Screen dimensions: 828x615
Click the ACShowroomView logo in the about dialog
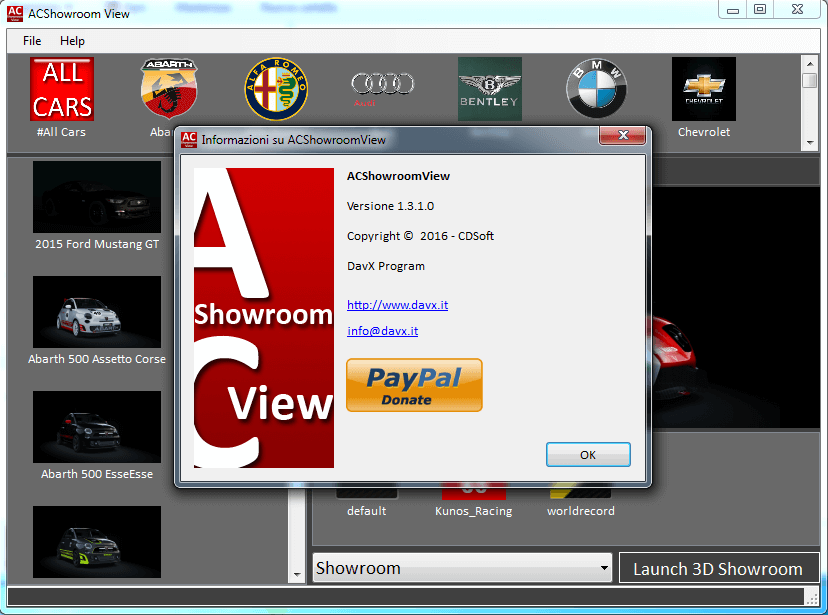264,318
